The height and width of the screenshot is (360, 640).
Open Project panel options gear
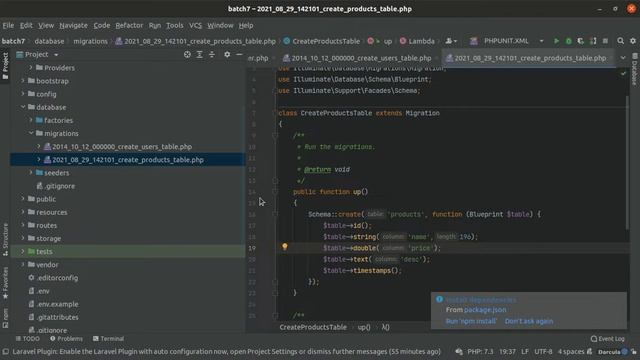[x=227, y=54]
